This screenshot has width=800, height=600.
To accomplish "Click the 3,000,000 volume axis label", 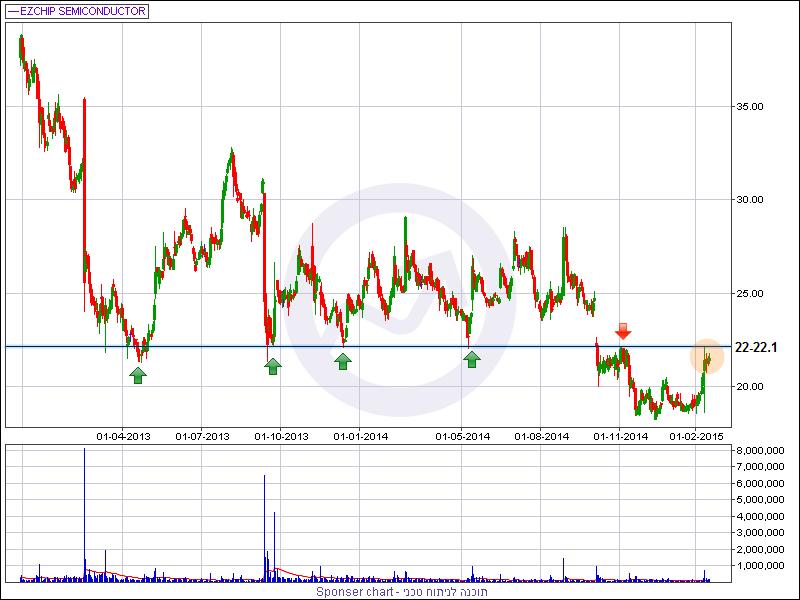I will click(x=760, y=533).
